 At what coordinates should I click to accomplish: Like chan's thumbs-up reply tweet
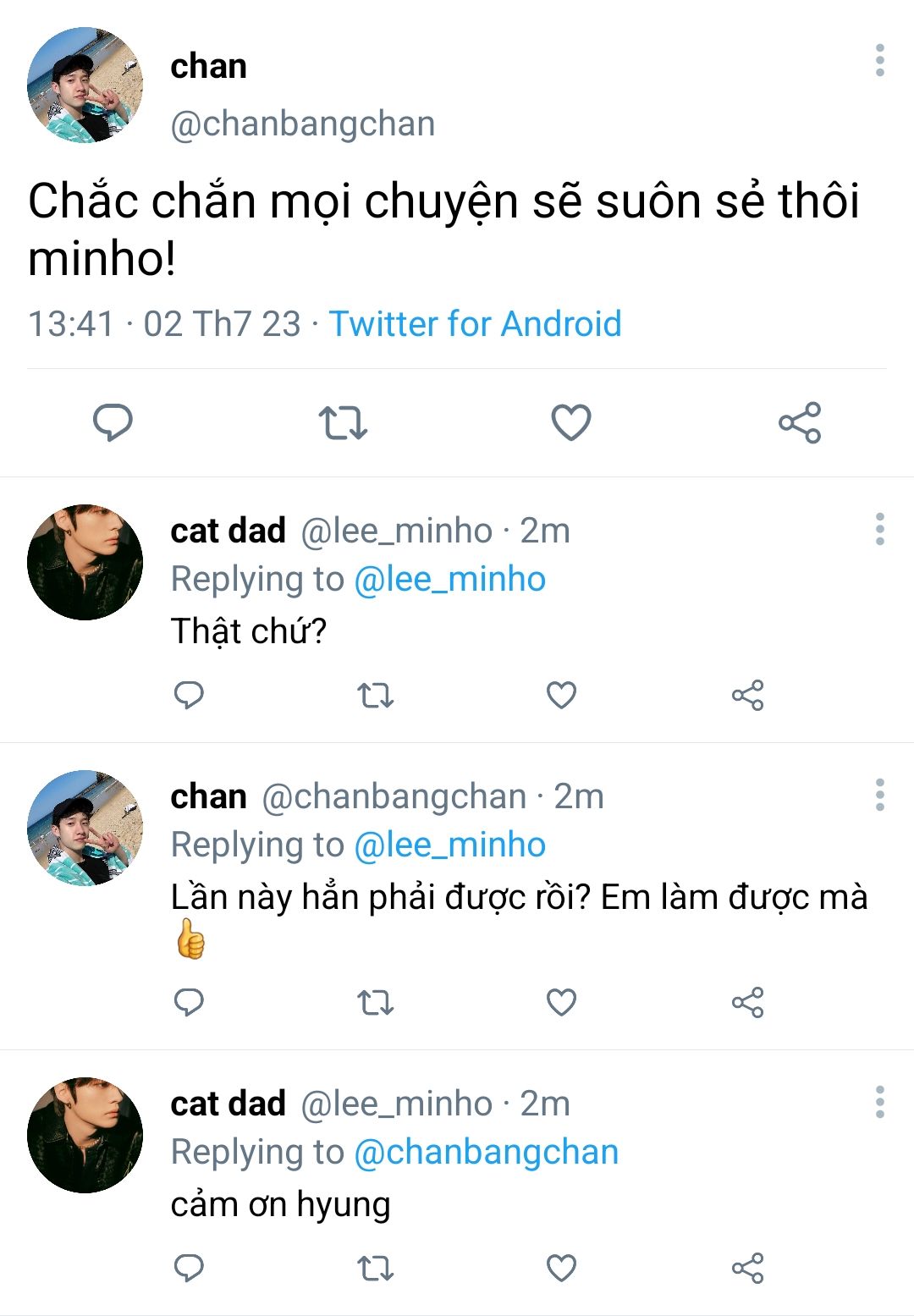click(x=561, y=1003)
